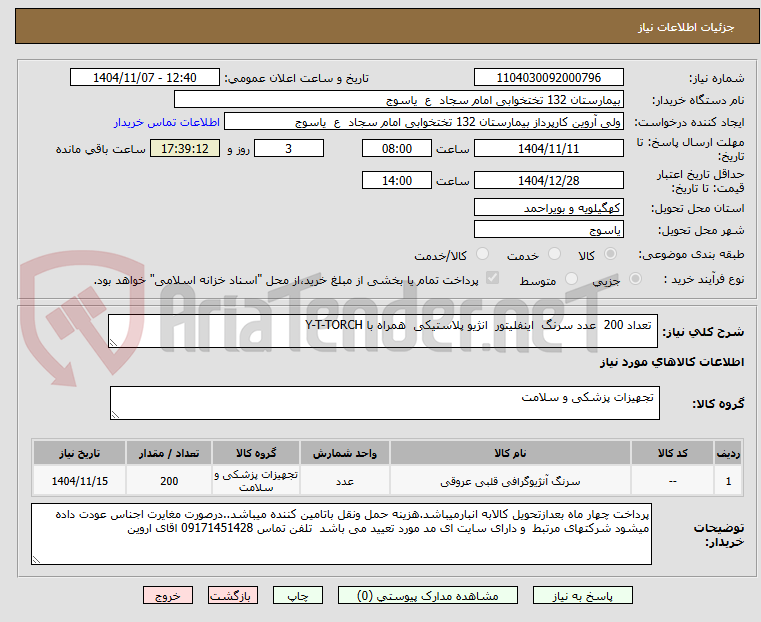
Task: Click the buyer notes text area
Action: pos(341,534)
